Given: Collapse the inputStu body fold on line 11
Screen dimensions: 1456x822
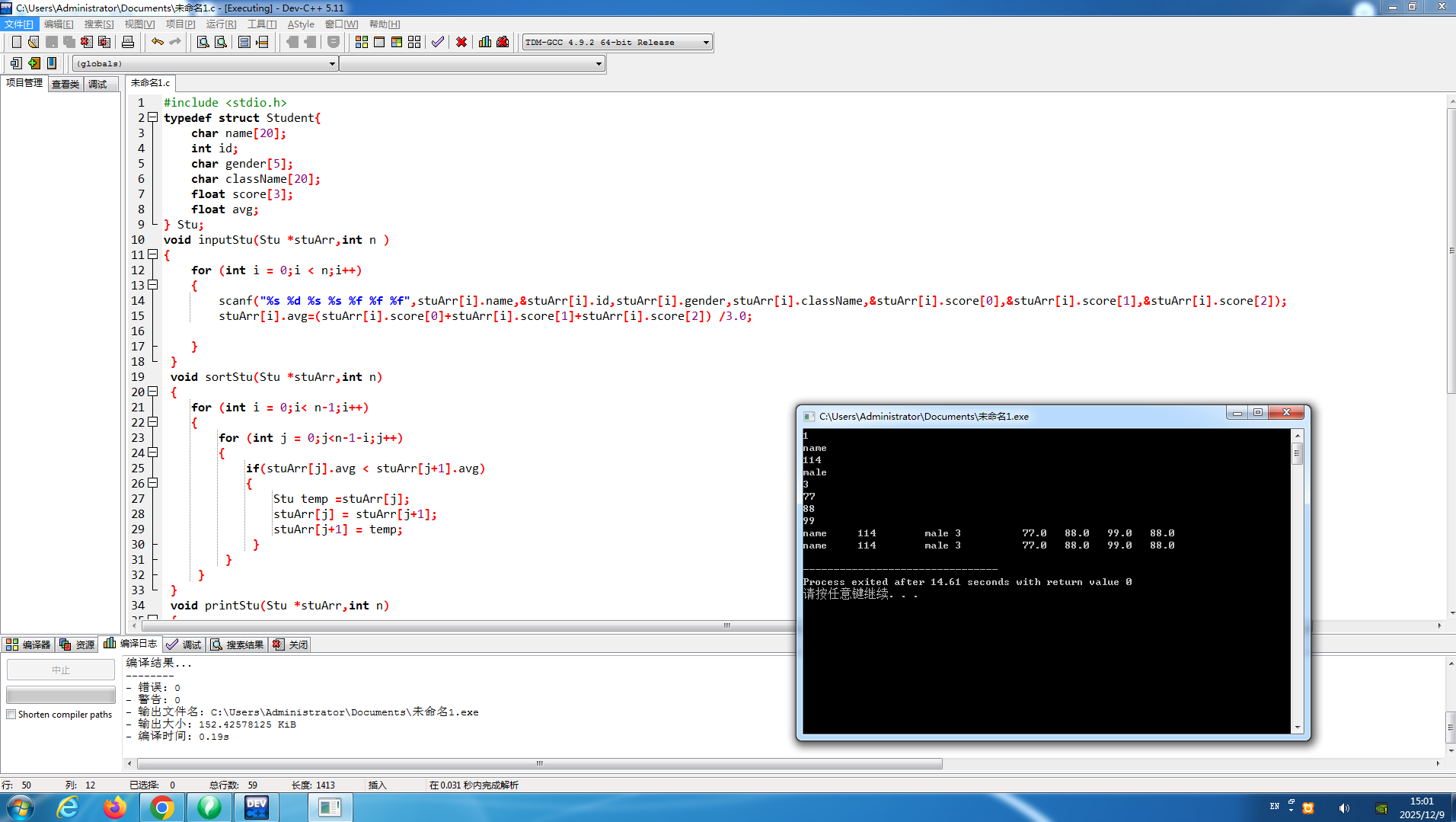Looking at the screenshot, I should coord(153,254).
